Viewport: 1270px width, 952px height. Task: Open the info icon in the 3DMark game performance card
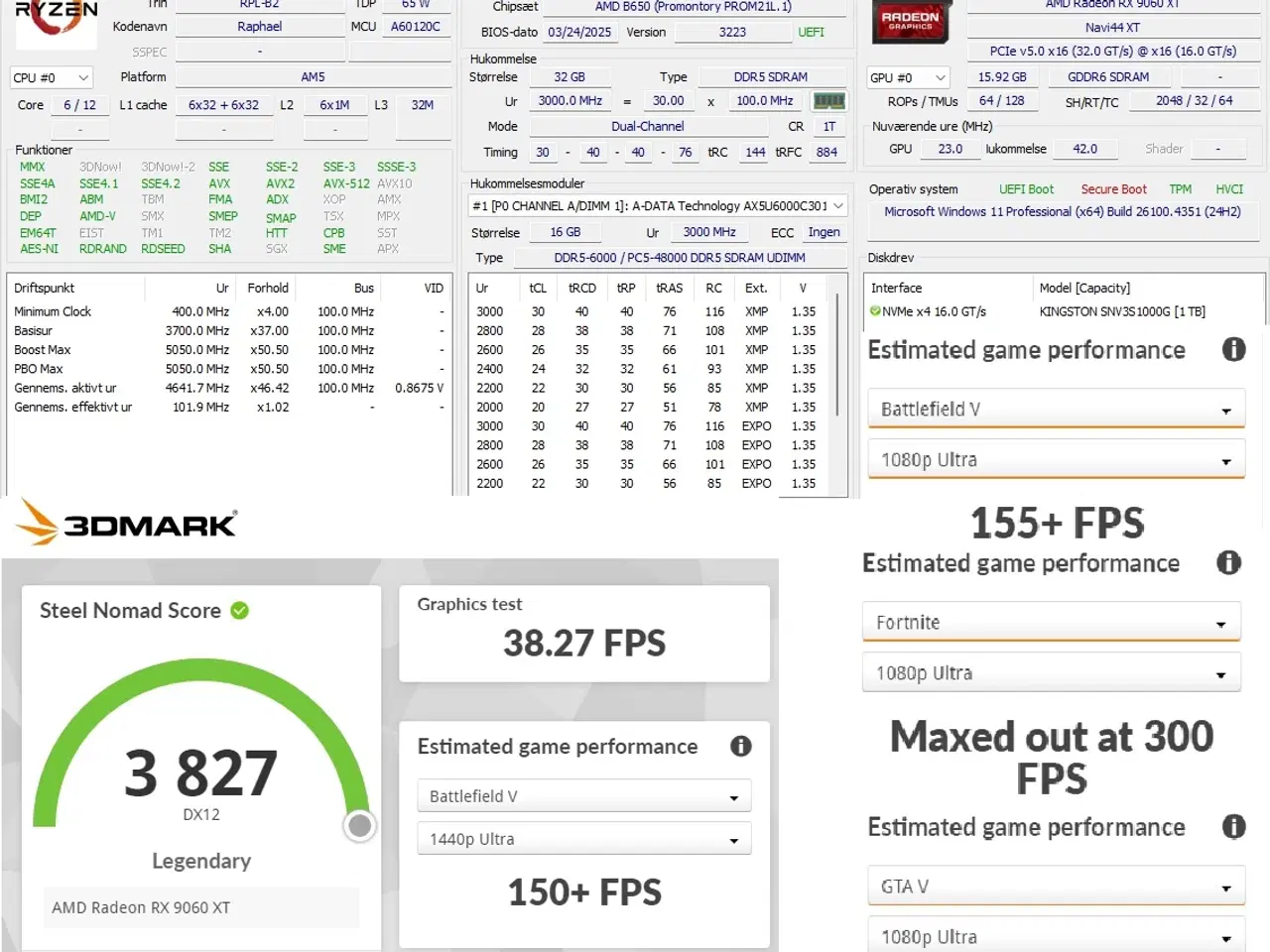point(741,747)
